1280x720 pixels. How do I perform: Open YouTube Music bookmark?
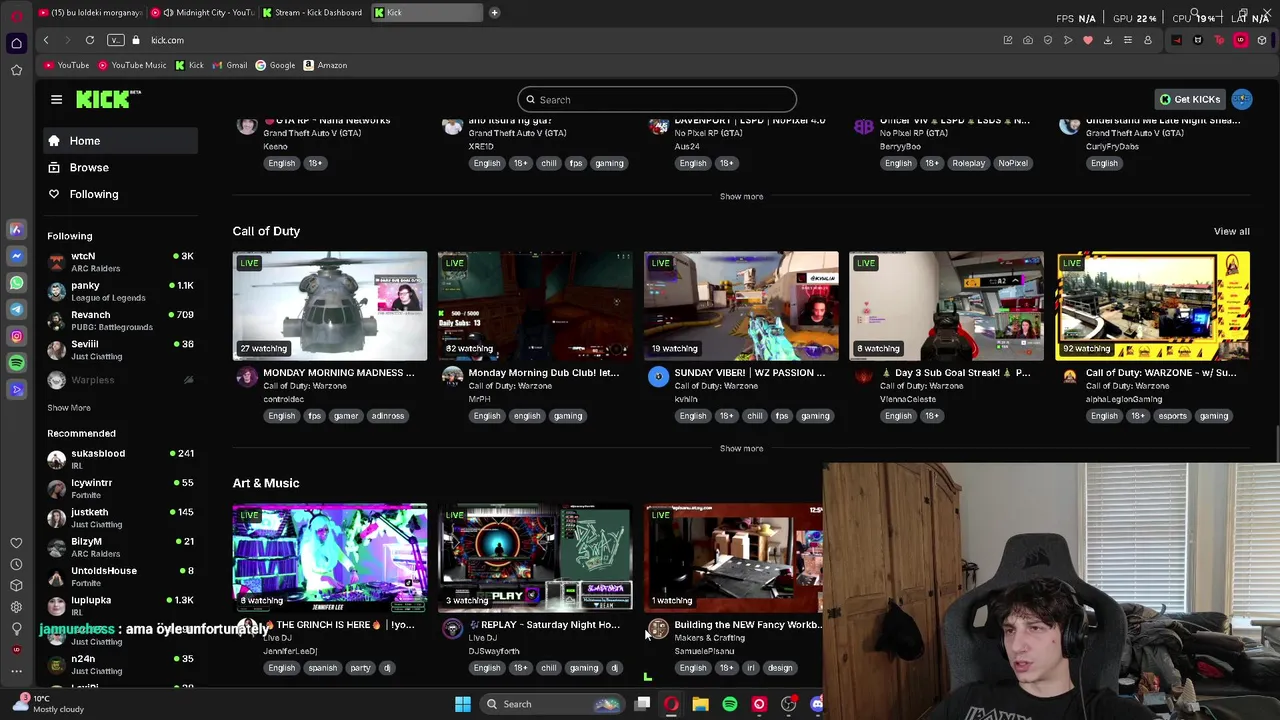(x=132, y=65)
